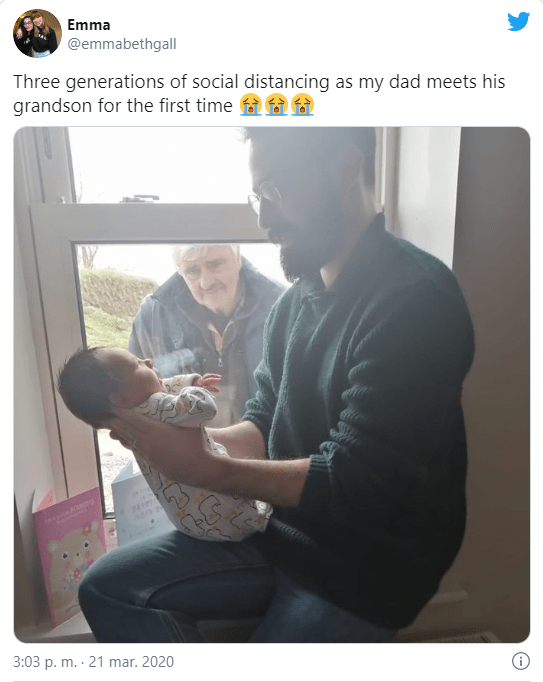Click the date 21 mar. 2020
This screenshot has height=682, width=543.
tap(131, 662)
